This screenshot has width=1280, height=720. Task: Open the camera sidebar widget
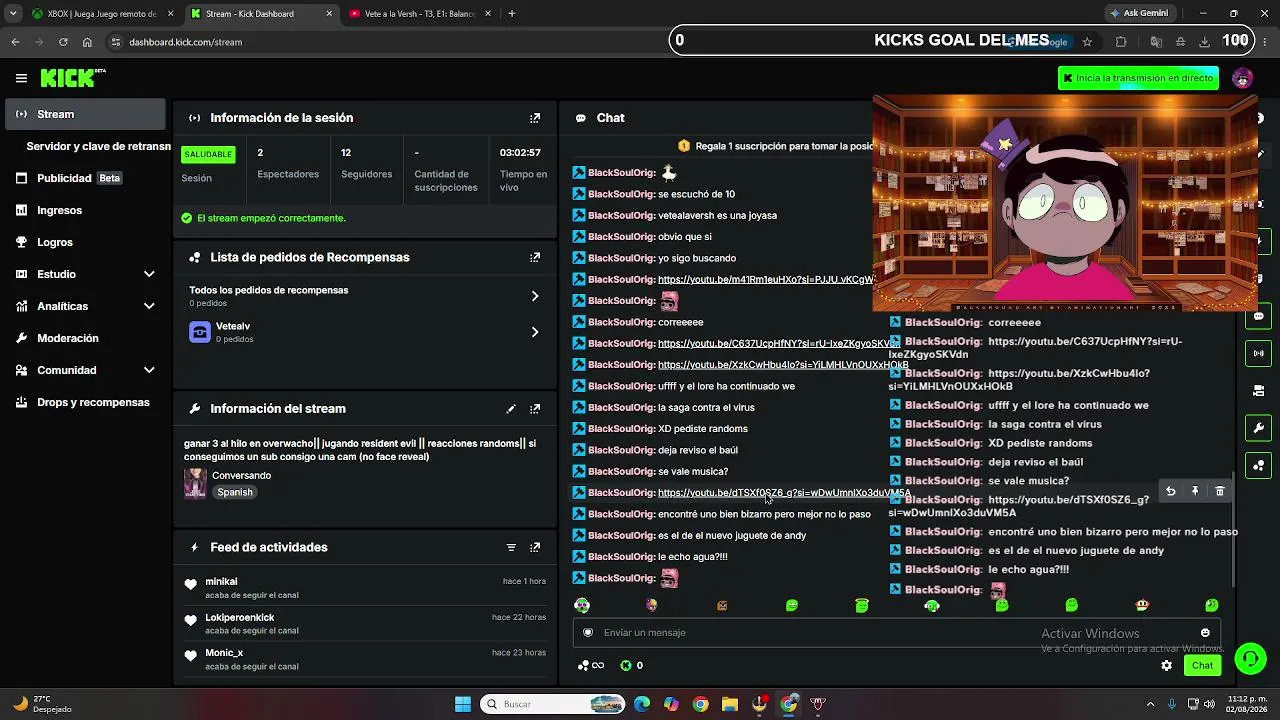[x=1258, y=390]
